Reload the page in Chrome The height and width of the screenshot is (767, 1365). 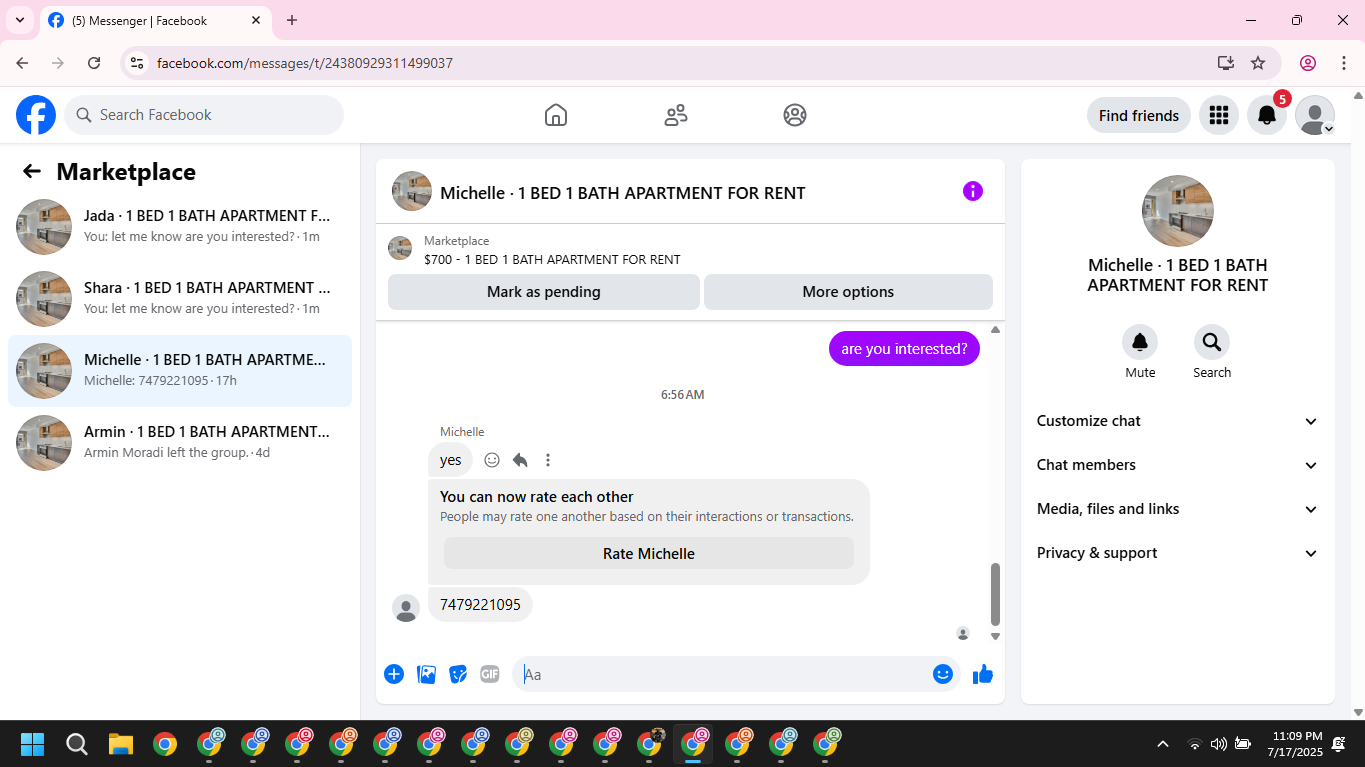tap(94, 63)
